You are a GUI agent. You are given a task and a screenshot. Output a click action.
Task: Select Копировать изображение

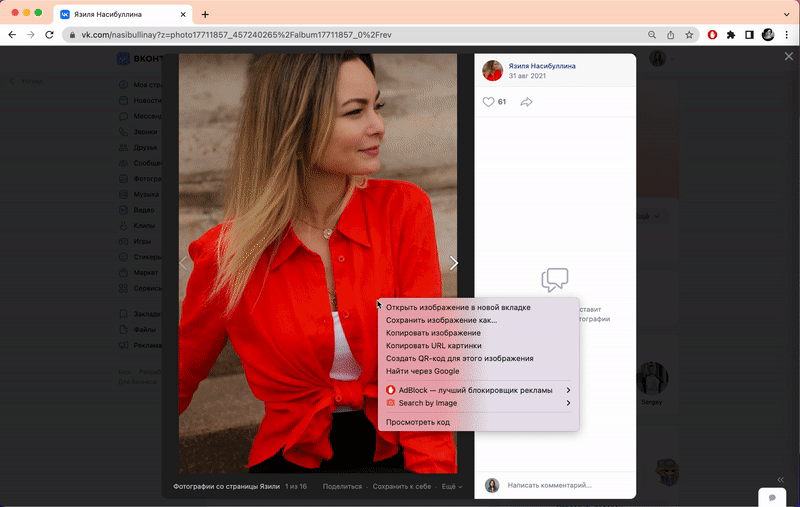(478, 333)
